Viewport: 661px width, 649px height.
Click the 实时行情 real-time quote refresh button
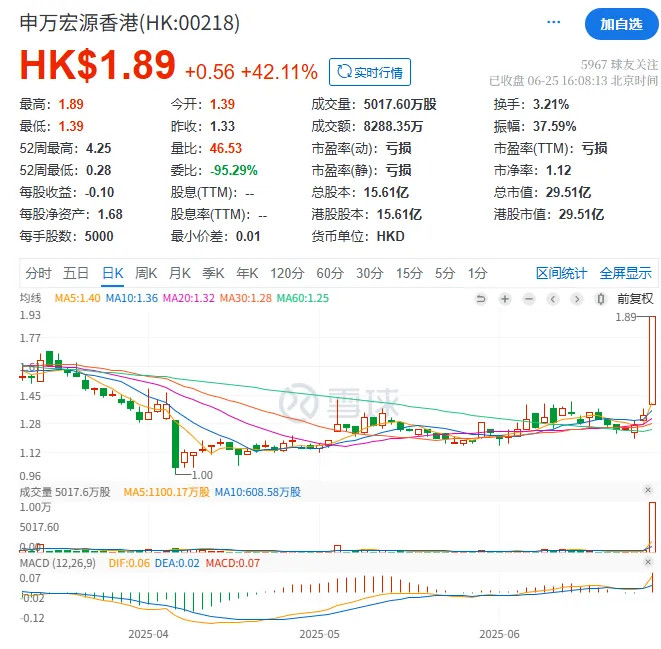(370, 72)
